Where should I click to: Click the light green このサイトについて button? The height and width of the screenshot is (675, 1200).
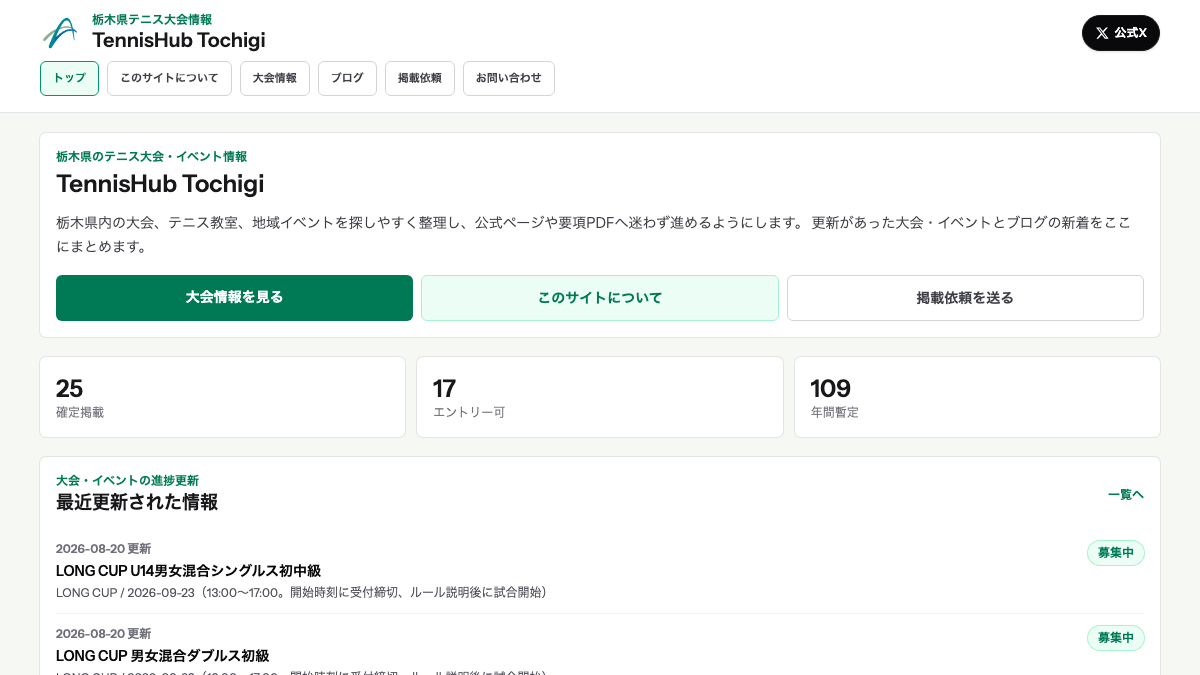tap(600, 298)
